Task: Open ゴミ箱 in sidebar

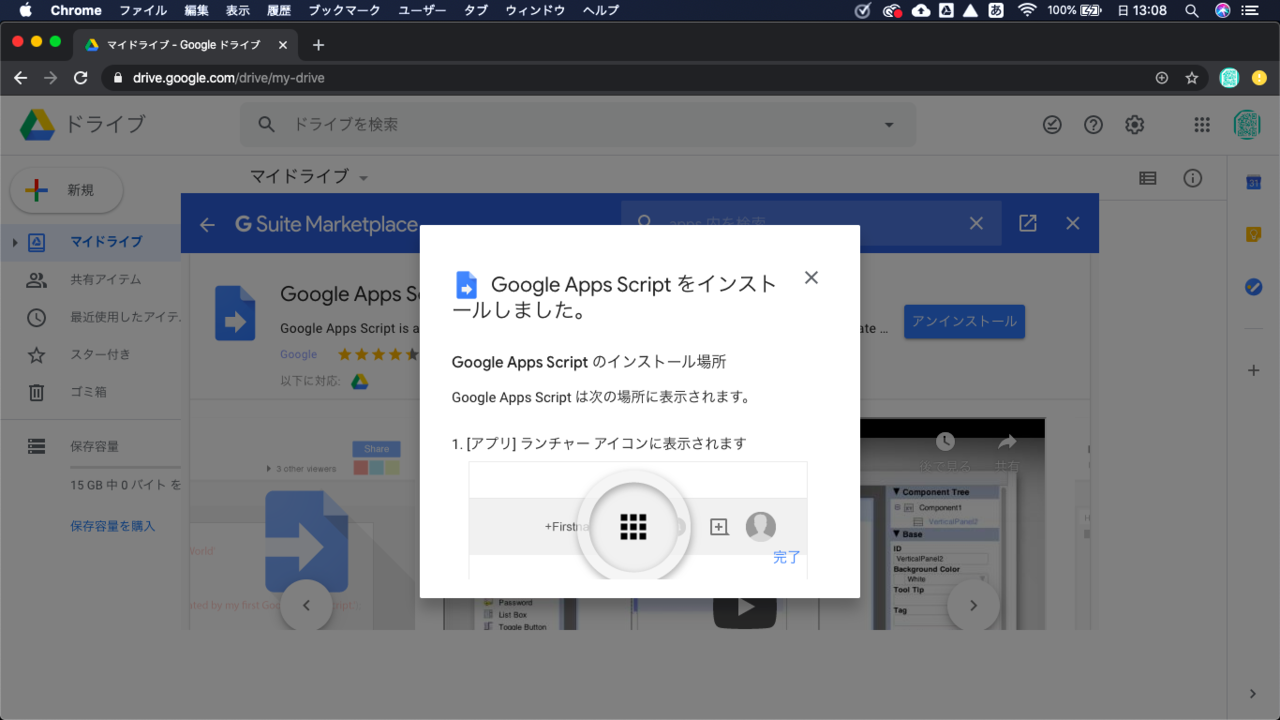Action: pos(88,392)
